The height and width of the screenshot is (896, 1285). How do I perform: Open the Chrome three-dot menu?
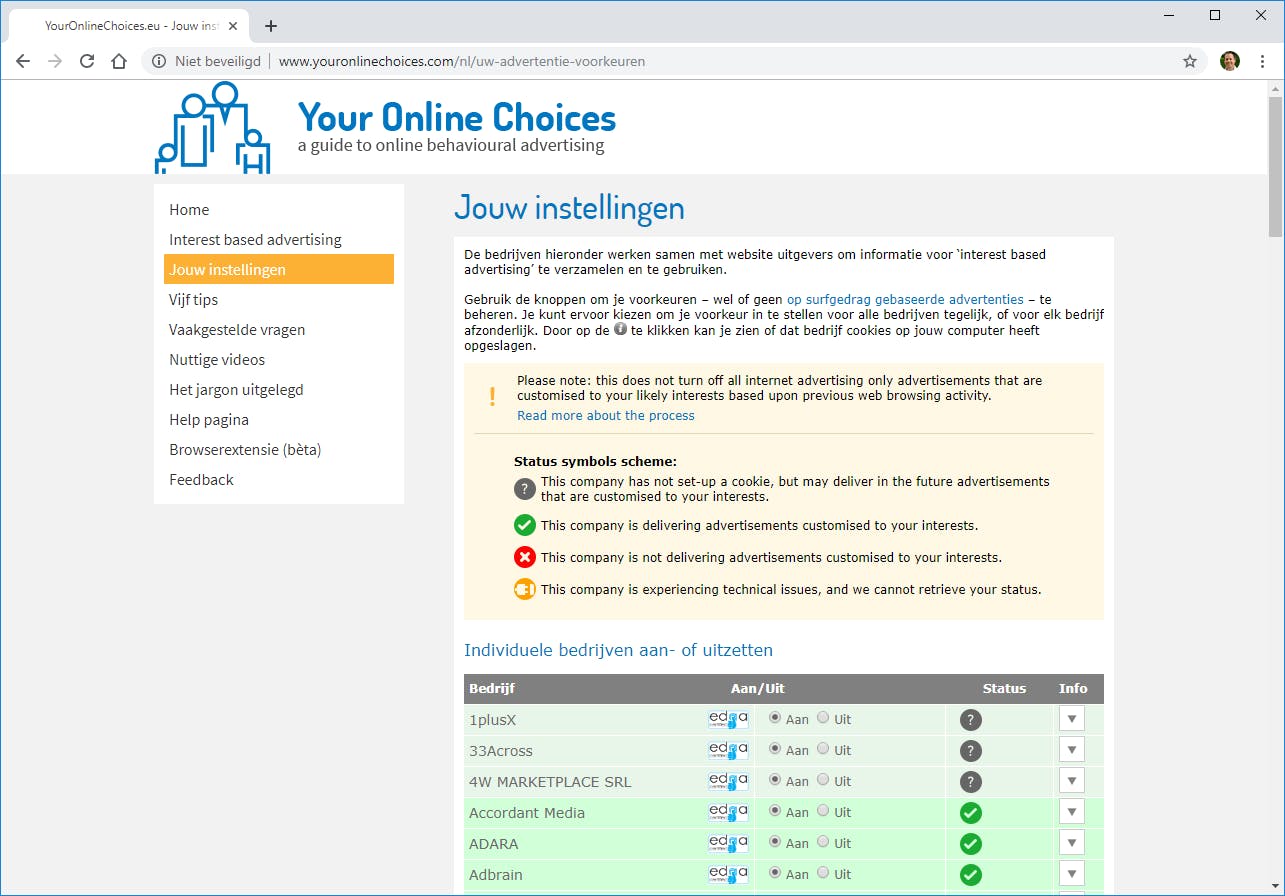pos(1263,61)
